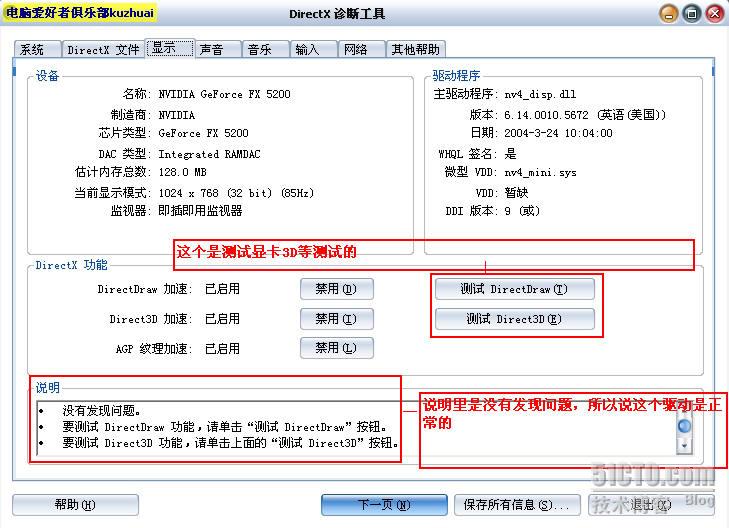
Task: Open the 其他帮助 tab
Action: pos(416,49)
